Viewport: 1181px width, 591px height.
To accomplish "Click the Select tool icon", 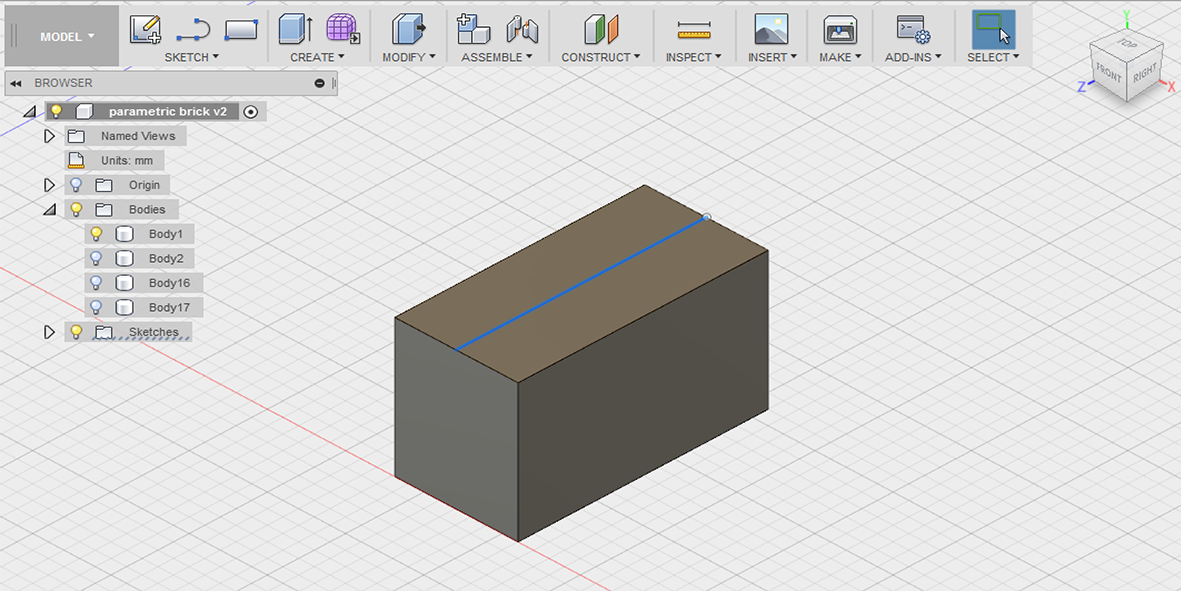I will pyautogui.click(x=993, y=29).
